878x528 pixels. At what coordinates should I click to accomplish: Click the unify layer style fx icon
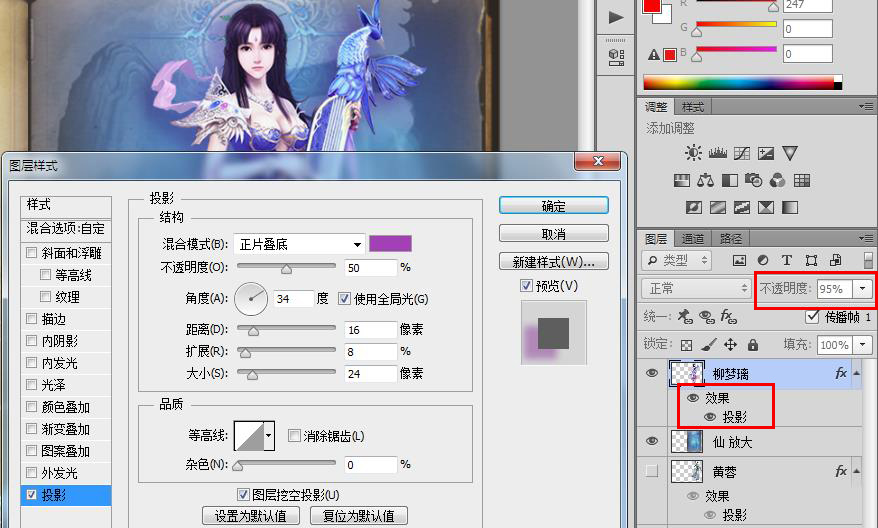728,317
